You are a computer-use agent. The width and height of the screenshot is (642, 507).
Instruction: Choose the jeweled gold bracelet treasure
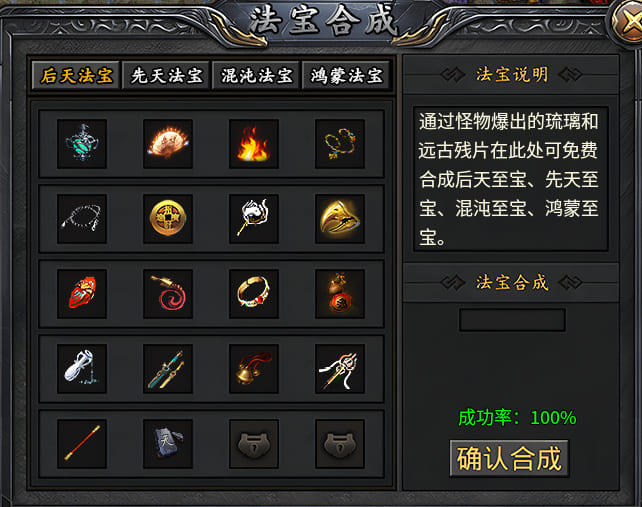[254, 294]
